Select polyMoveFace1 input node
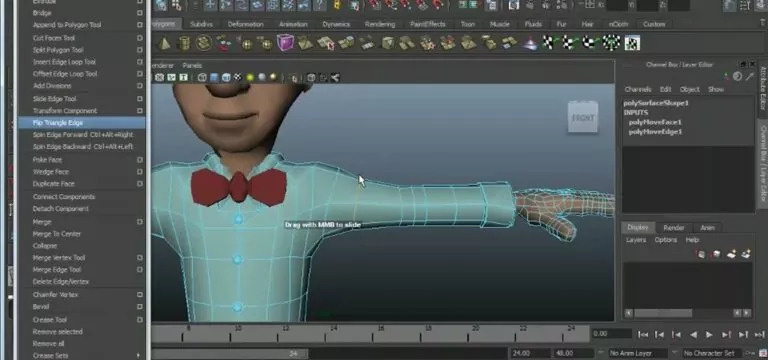768x360 pixels. click(x=655, y=122)
